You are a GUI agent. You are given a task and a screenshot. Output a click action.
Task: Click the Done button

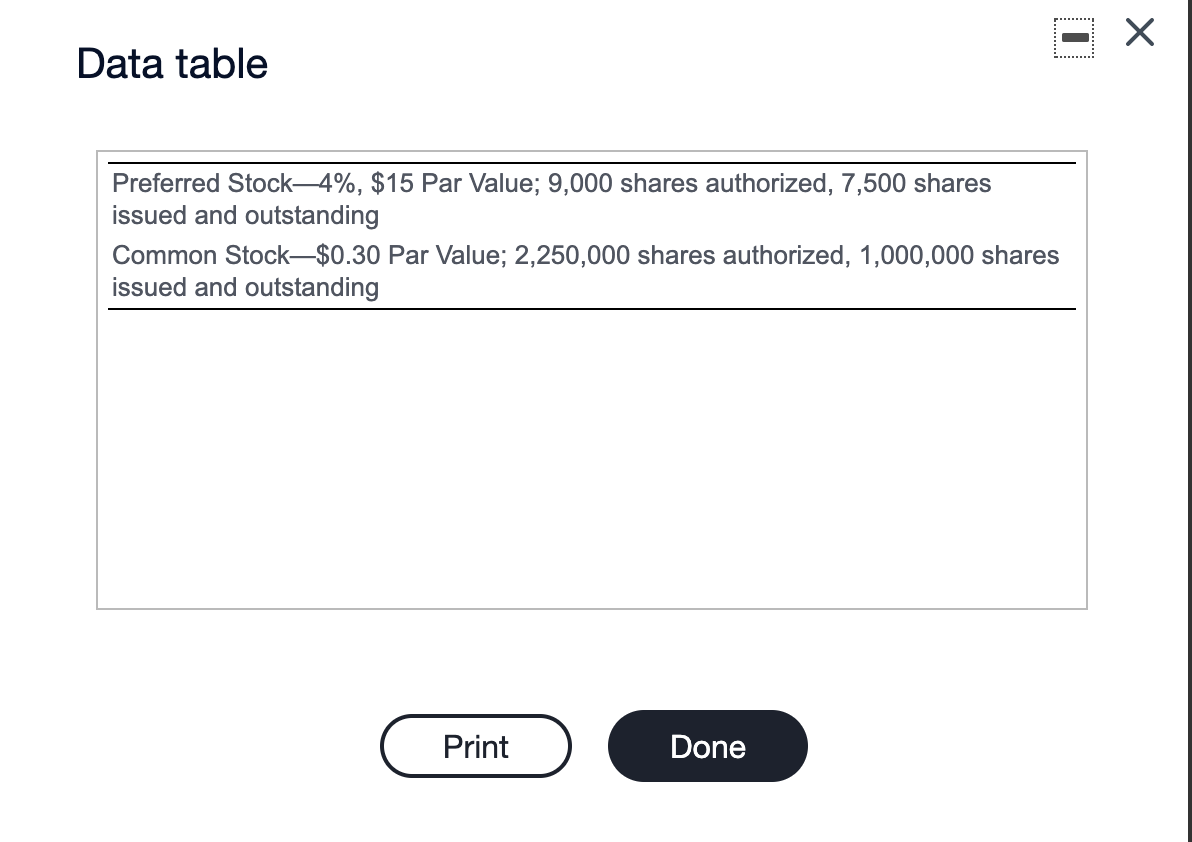tap(707, 746)
